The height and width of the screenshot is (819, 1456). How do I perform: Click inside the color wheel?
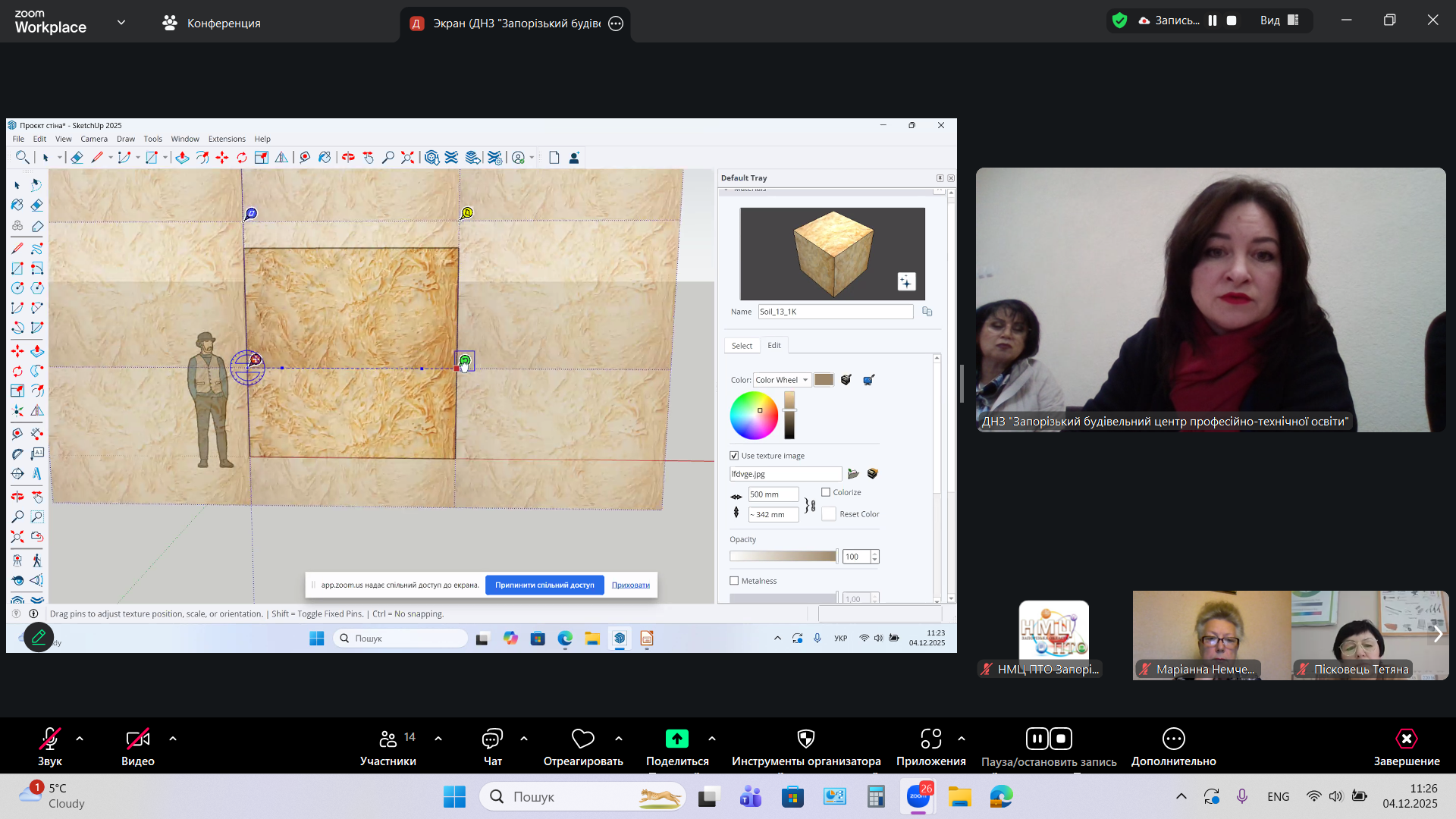tap(755, 416)
